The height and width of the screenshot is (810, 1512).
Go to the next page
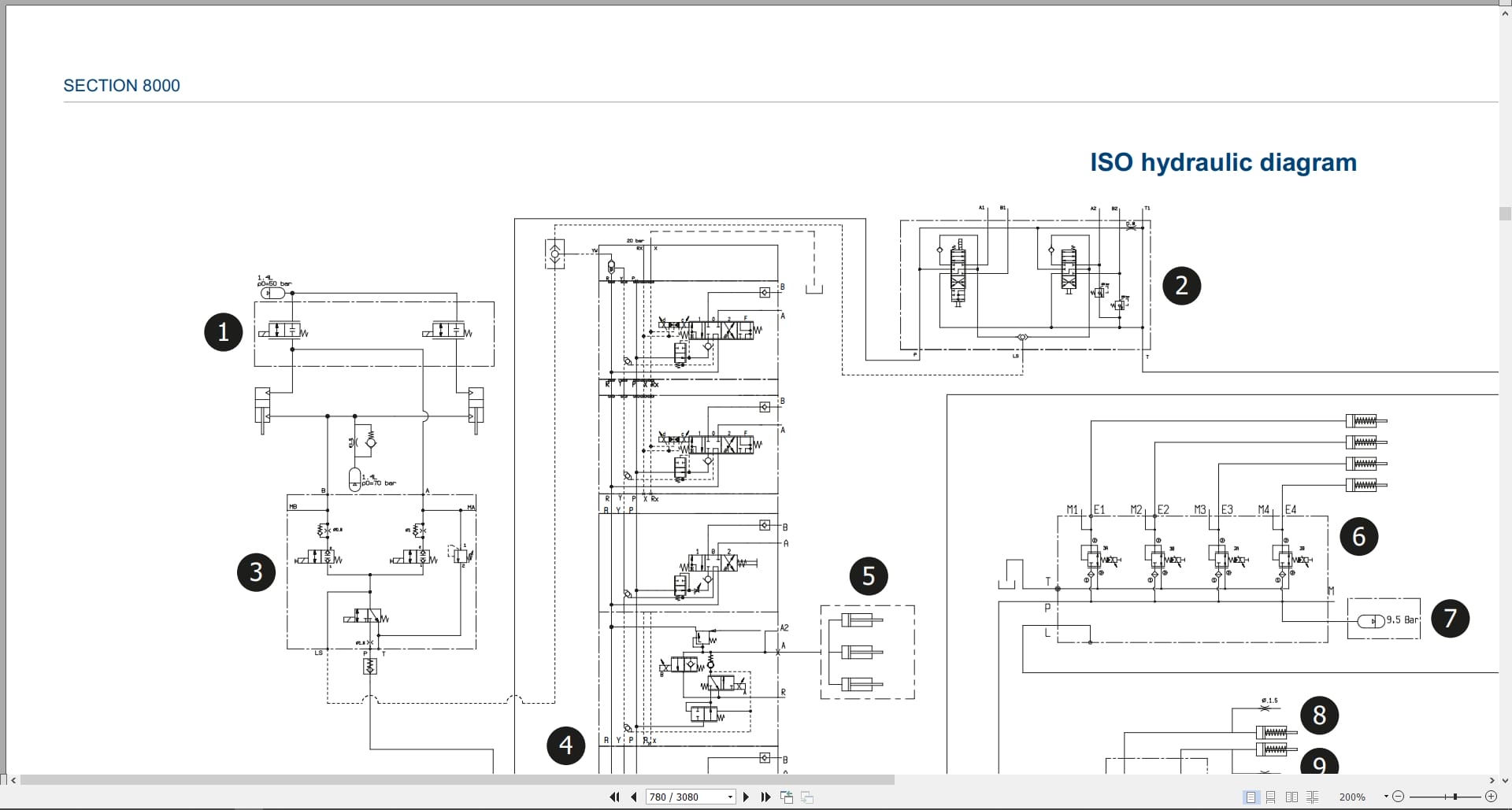pyautogui.click(x=746, y=797)
